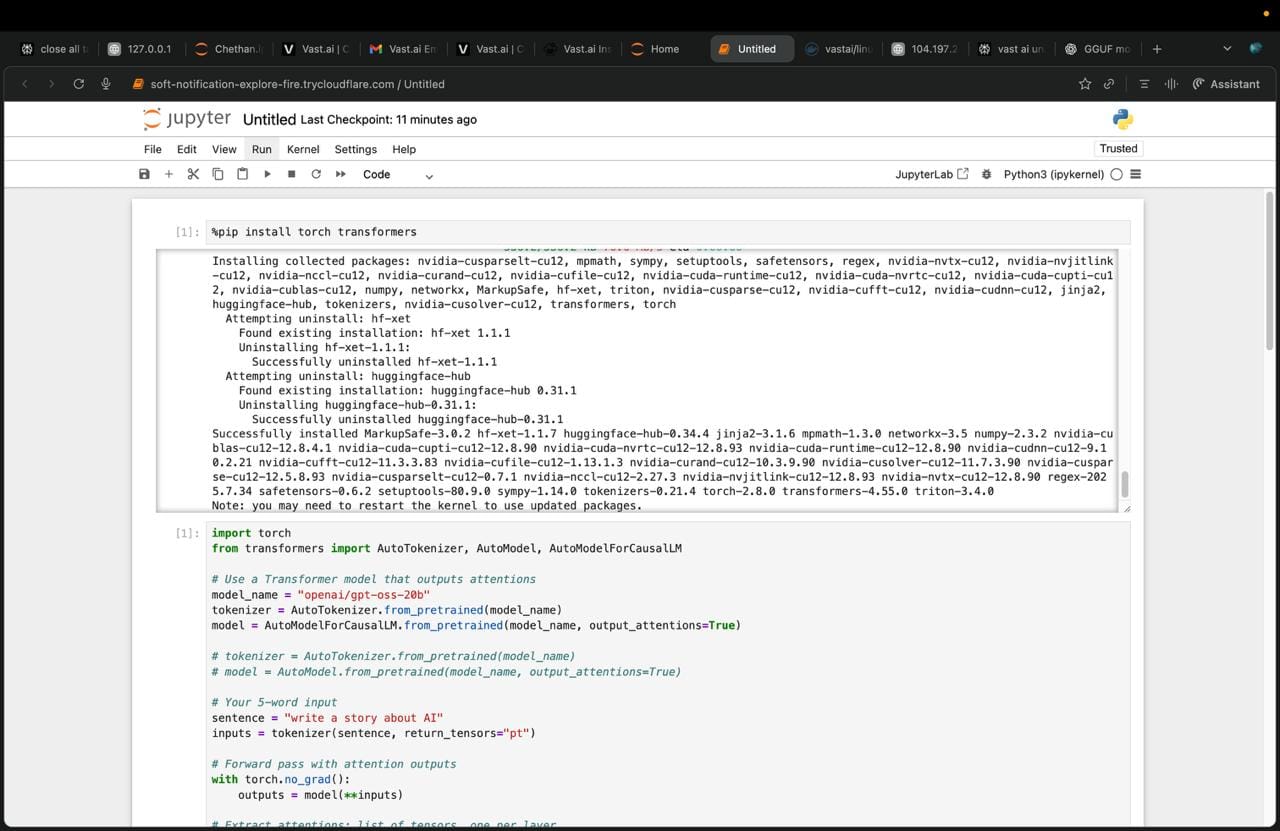1280x831 pixels.
Task: Save the notebook with the floppy disk icon
Action: tap(144, 174)
